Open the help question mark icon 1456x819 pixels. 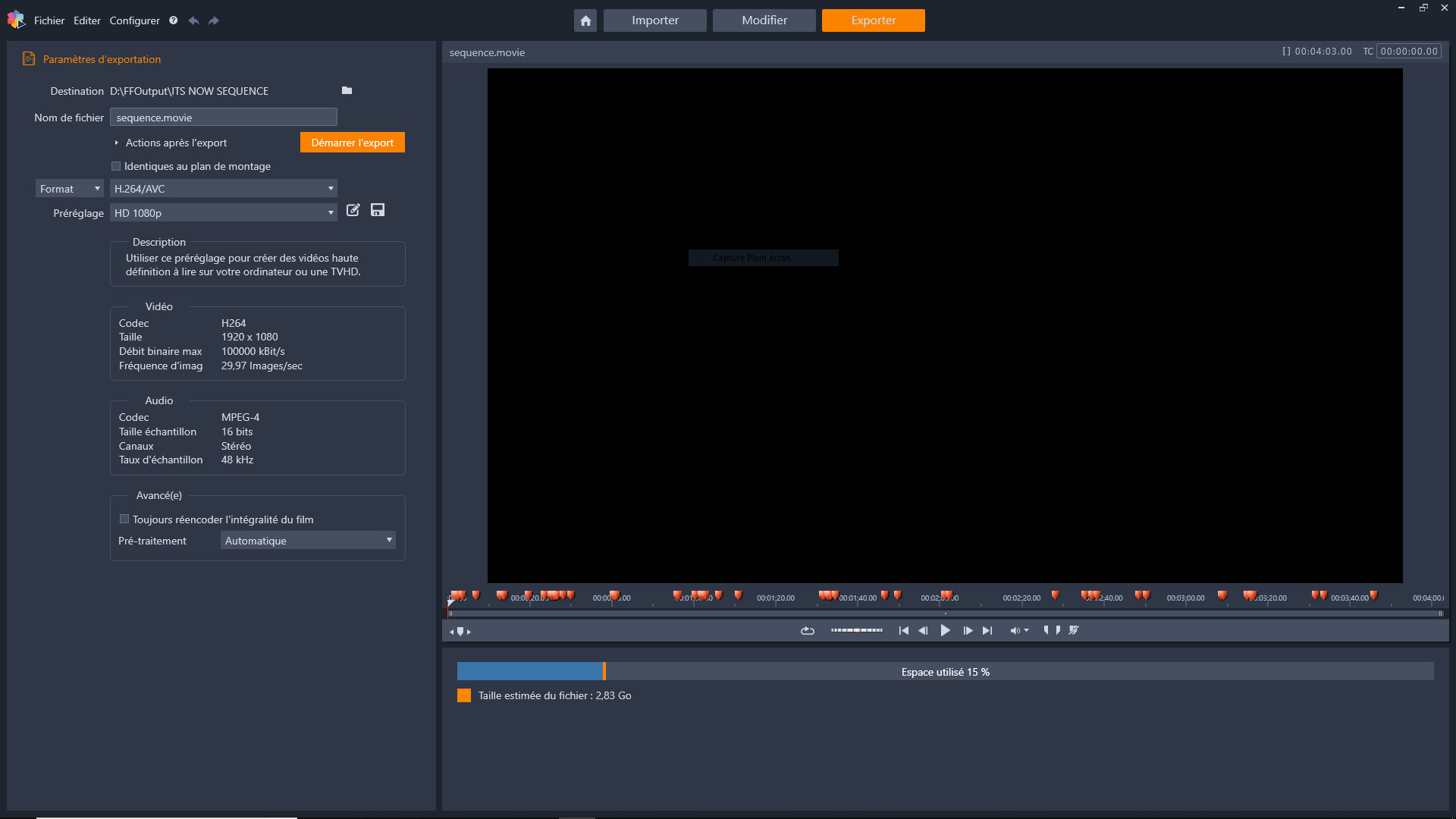tap(174, 20)
